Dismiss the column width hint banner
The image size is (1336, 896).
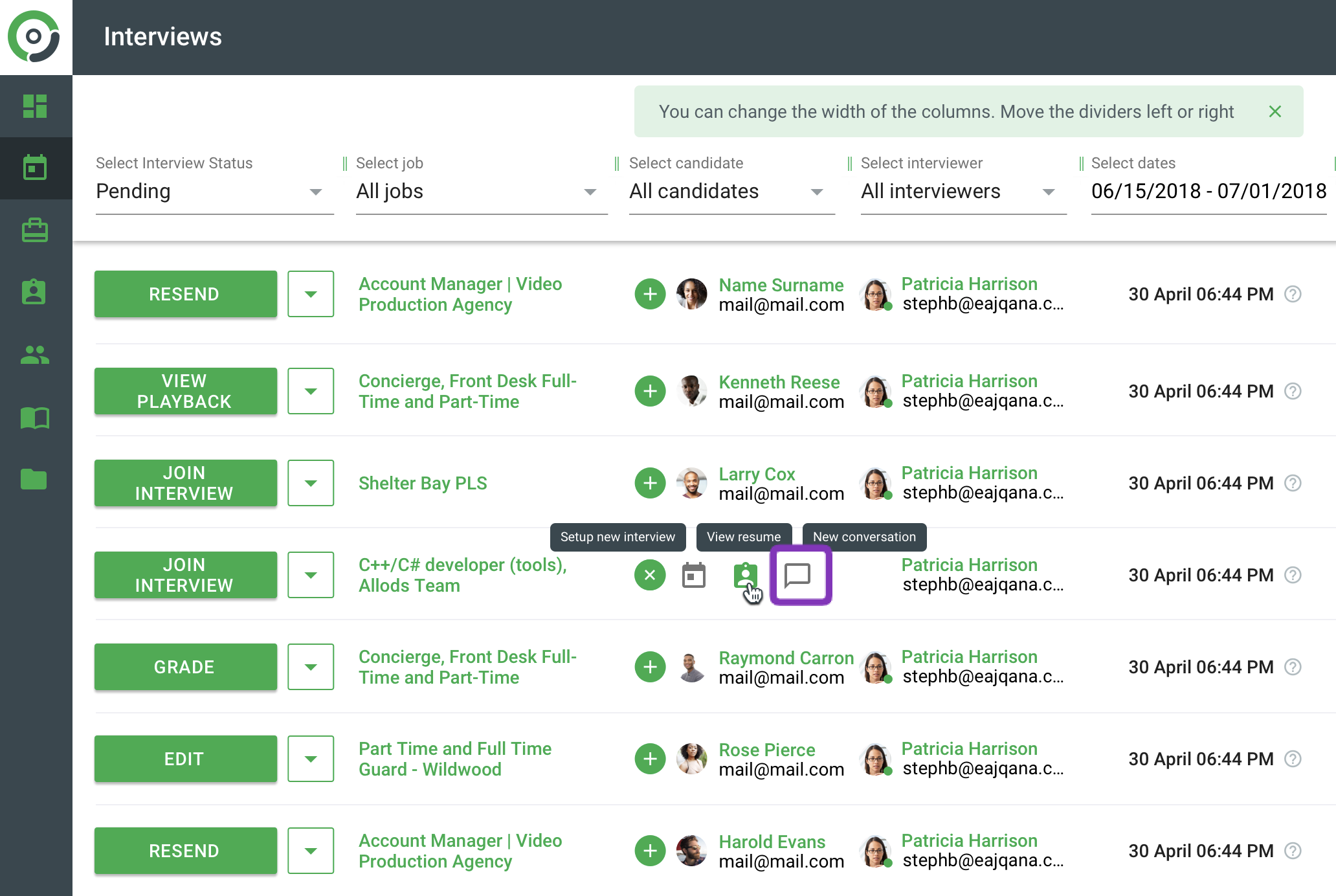click(x=1275, y=111)
